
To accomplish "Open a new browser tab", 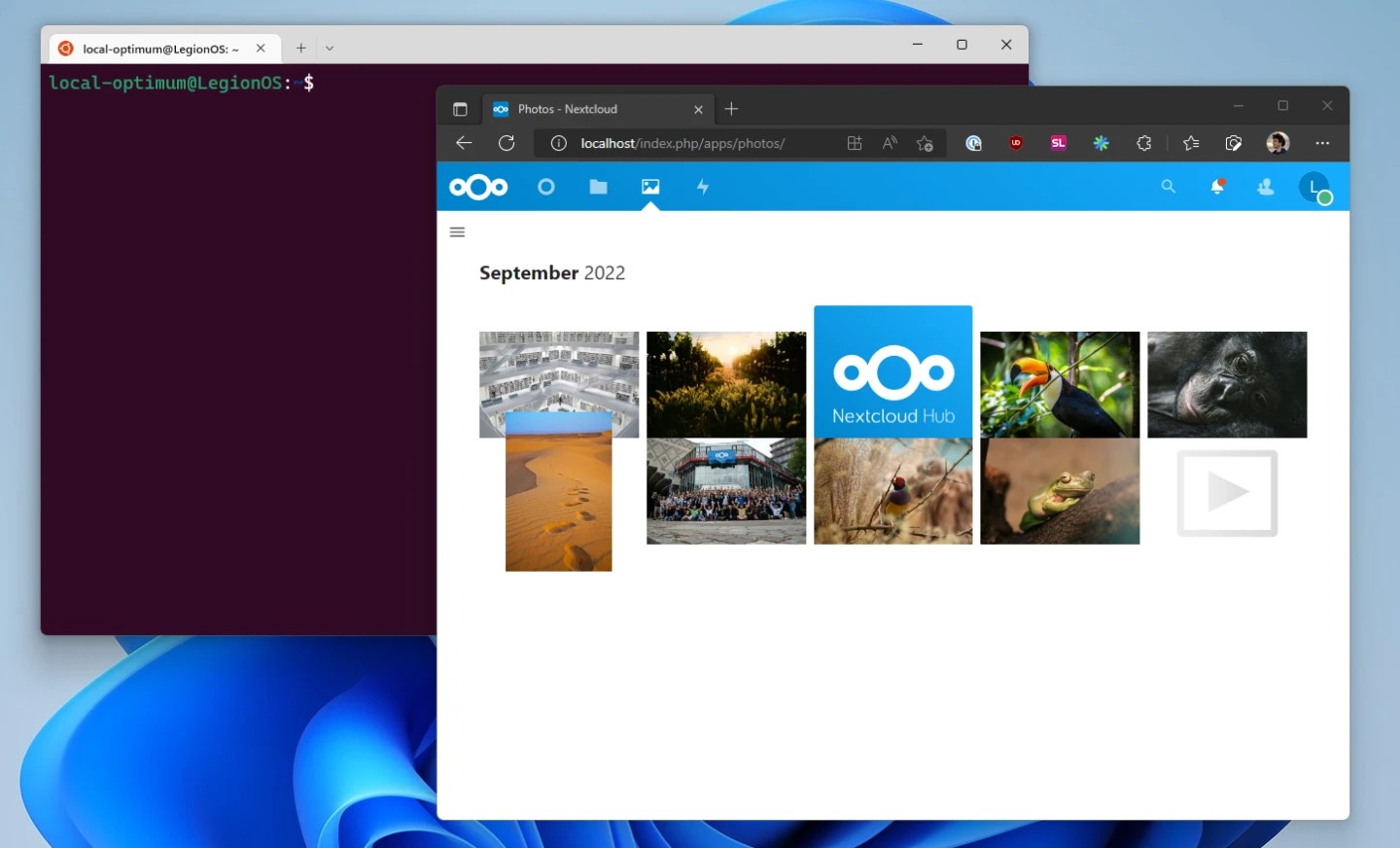I will 732,109.
